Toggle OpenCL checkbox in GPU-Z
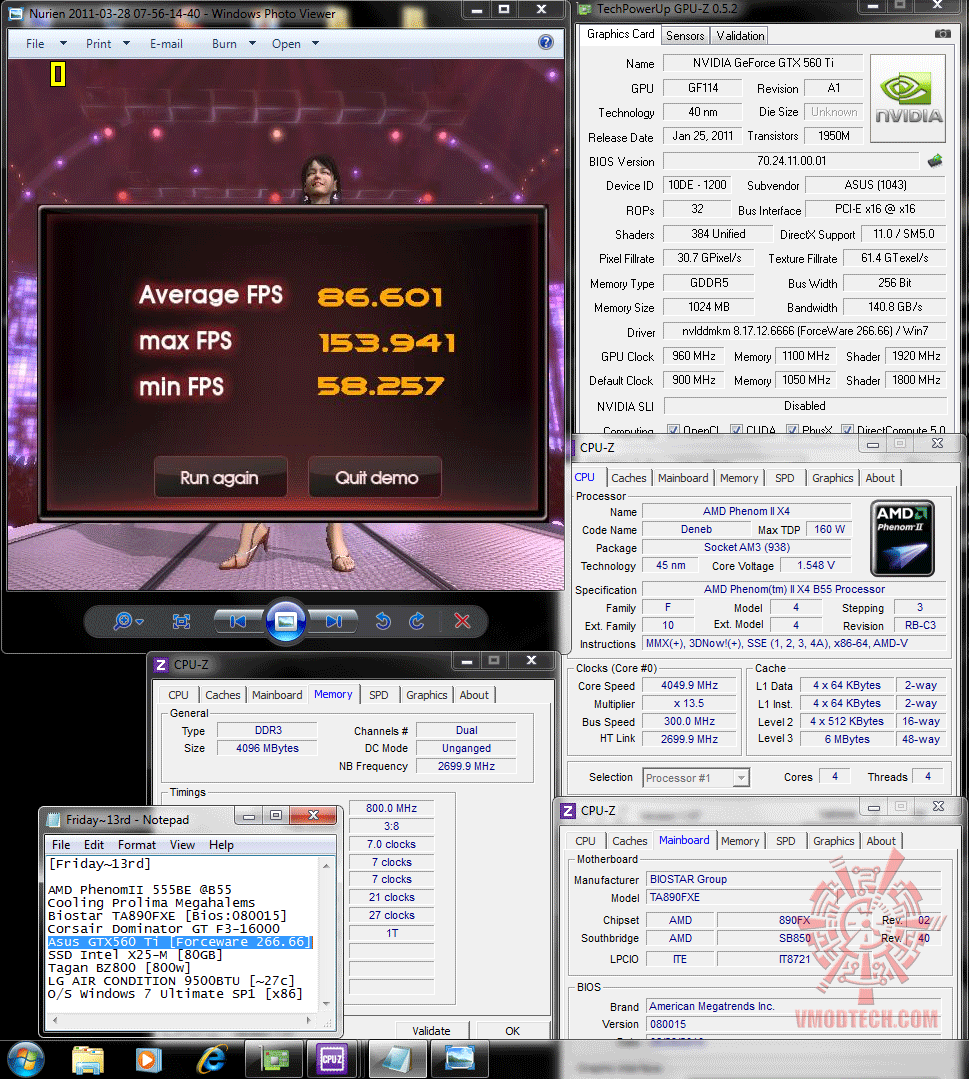The image size is (969, 1079). [673, 430]
